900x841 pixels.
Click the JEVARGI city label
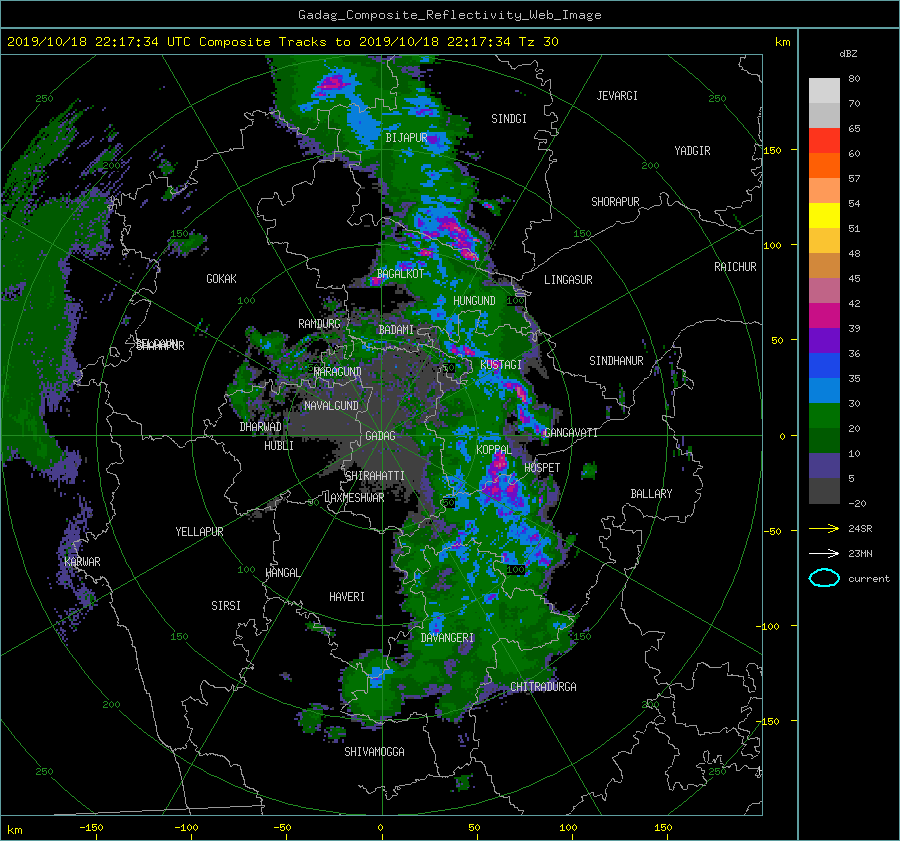pyautogui.click(x=617, y=96)
